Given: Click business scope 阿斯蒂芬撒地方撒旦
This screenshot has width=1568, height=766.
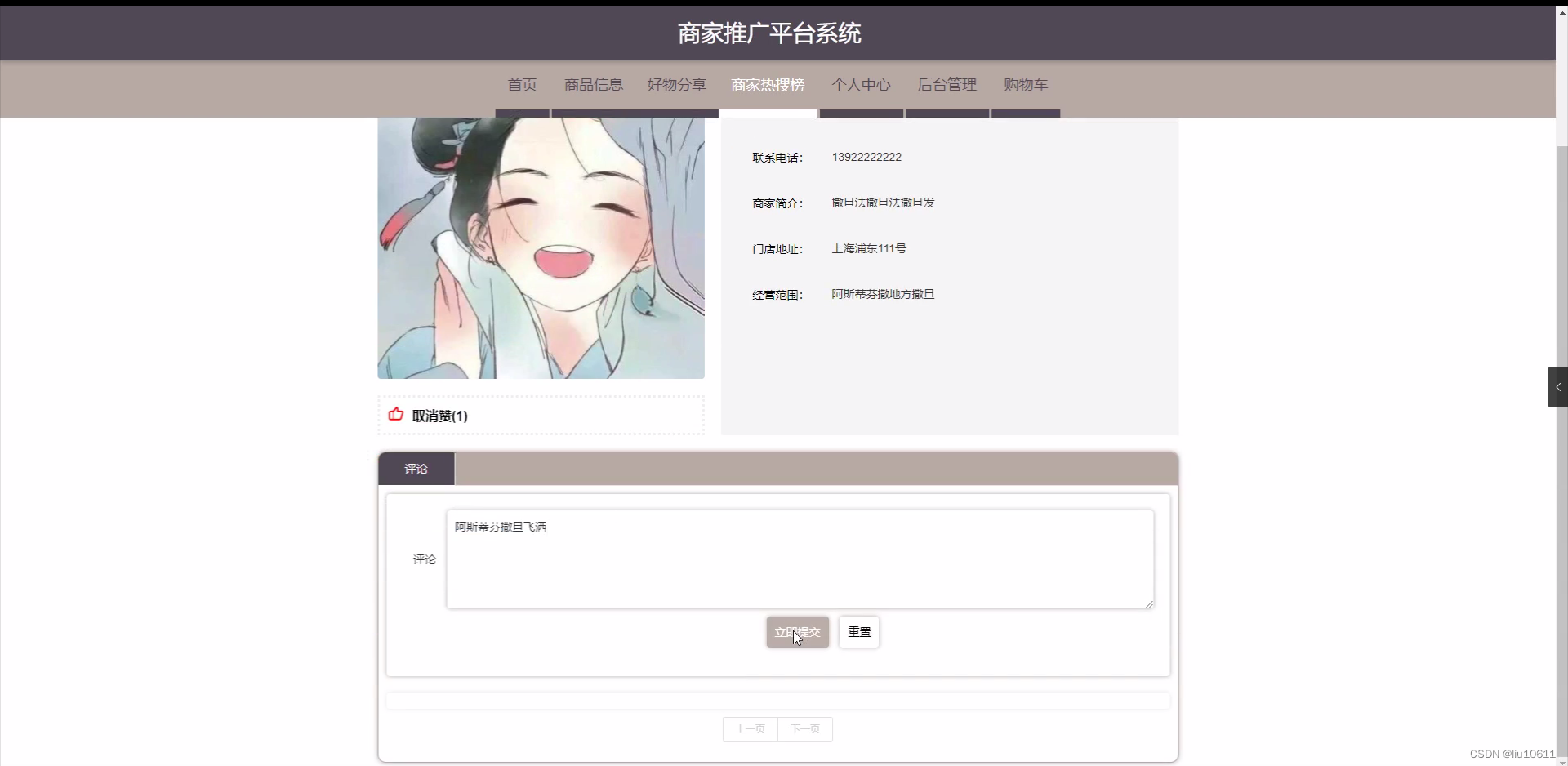Looking at the screenshot, I should point(883,294).
